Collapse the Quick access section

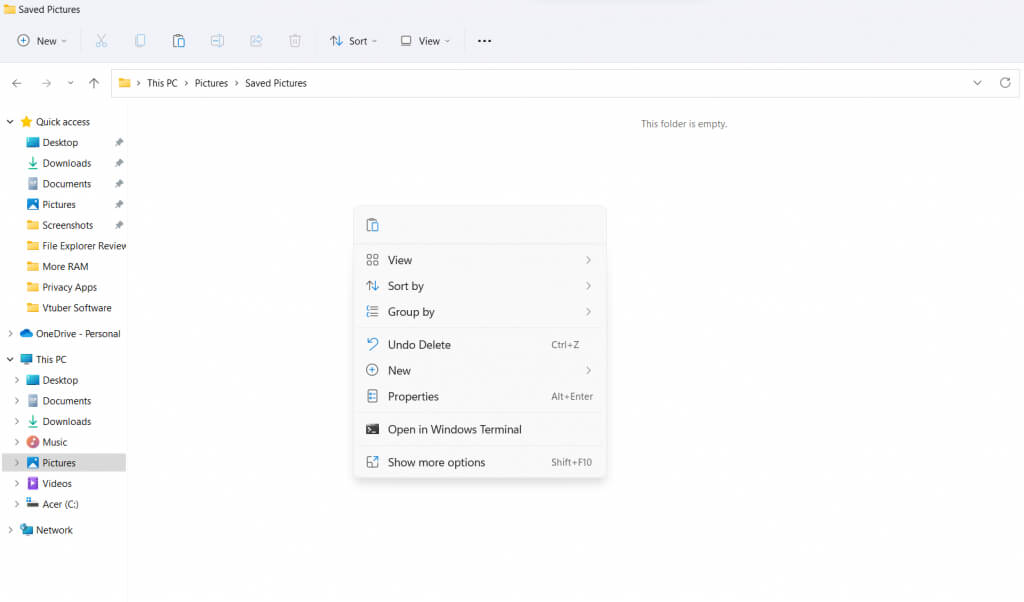tap(11, 122)
